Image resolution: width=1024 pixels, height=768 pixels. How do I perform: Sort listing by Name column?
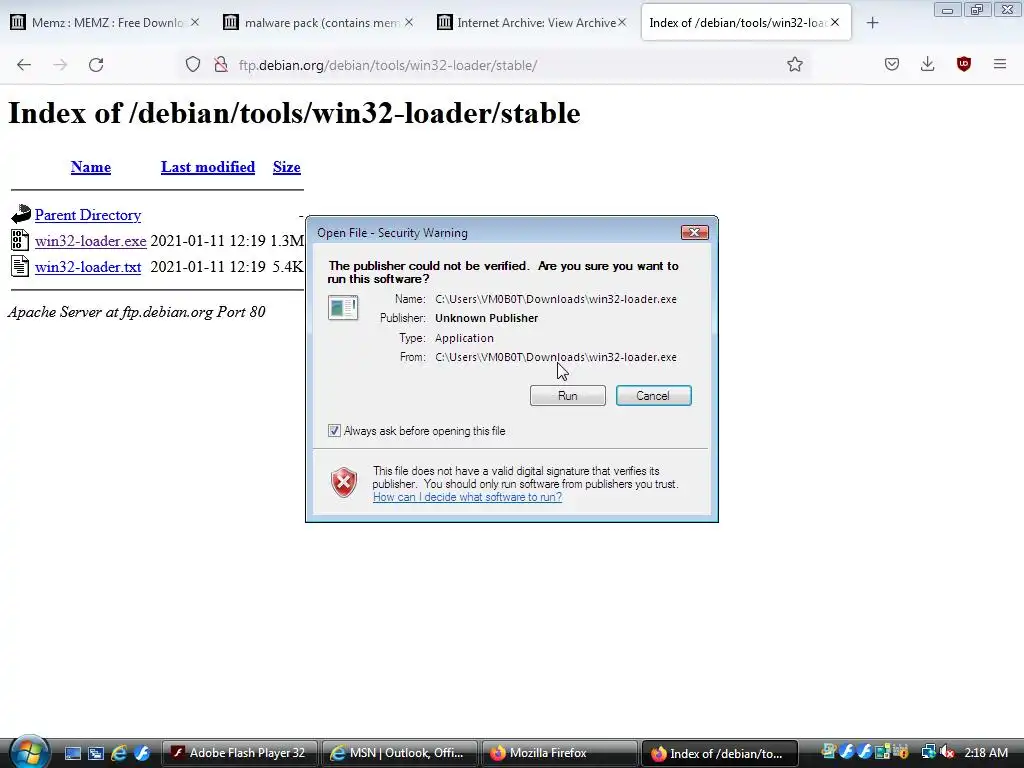(91, 167)
